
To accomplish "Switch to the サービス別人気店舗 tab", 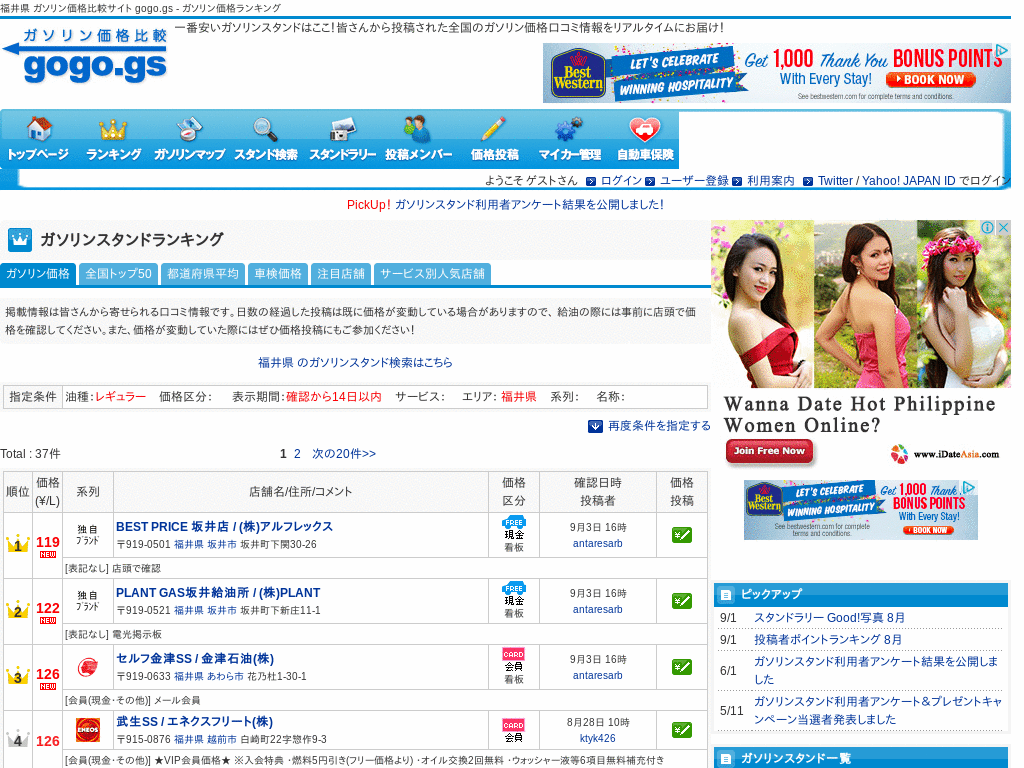I will (x=432, y=274).
